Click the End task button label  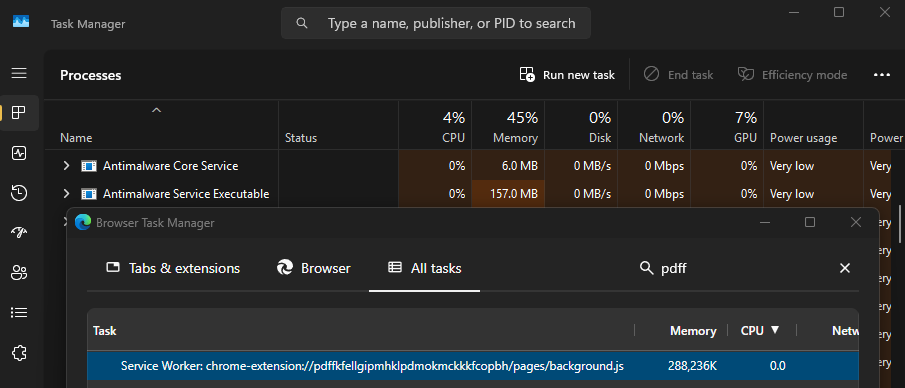tap(690, 75)
